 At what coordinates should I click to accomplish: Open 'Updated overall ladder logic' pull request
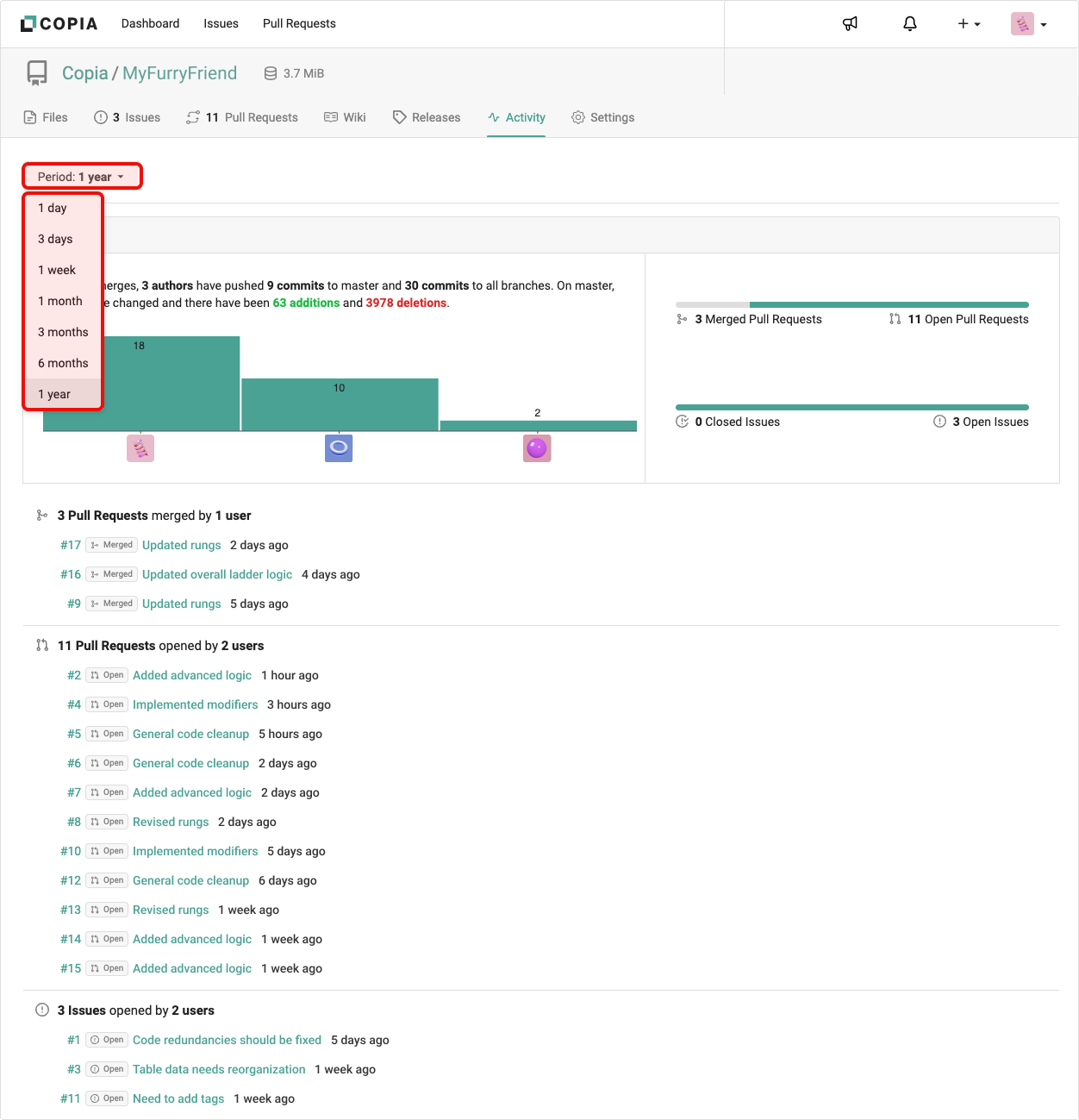click(217, 574)
